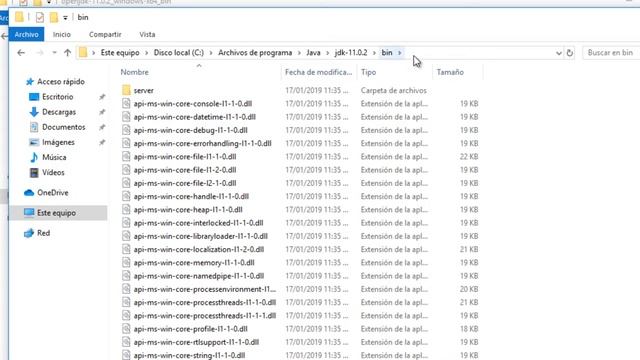Navigate to 'Disco local (C:)' breadcrumb
640x360 pixels.
click(179, 53)
